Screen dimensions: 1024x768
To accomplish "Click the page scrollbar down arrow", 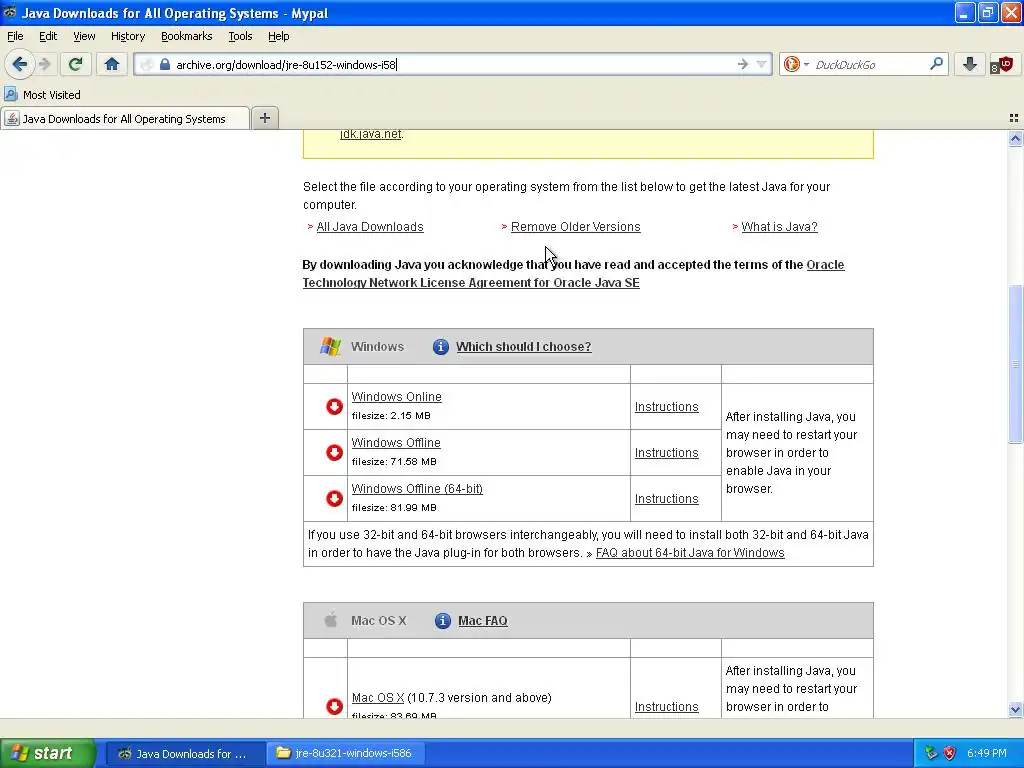I will tap(1015, 709).
